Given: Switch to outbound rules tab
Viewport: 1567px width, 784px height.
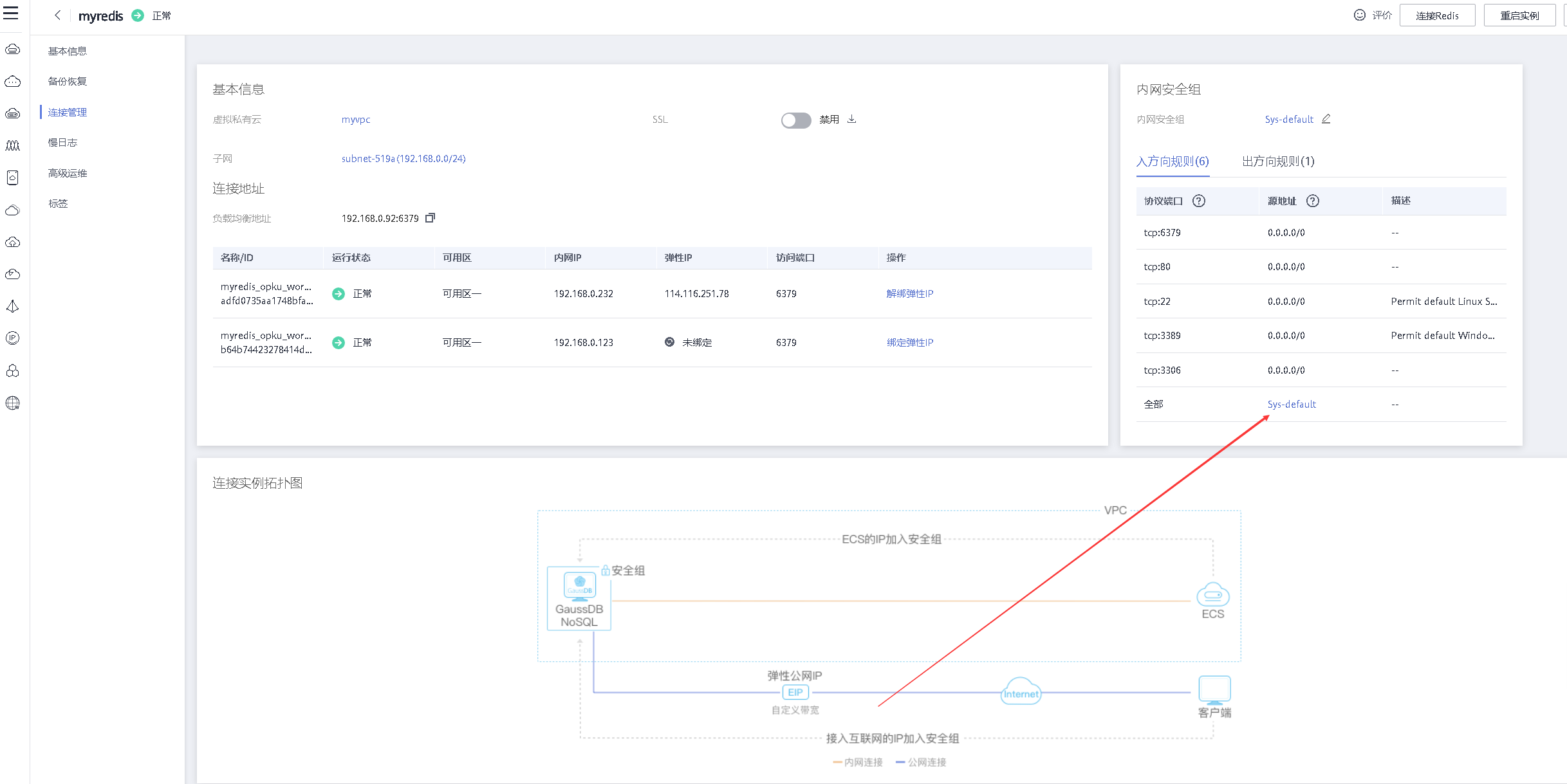Looking at the screenshot, I should (1277, 161).
